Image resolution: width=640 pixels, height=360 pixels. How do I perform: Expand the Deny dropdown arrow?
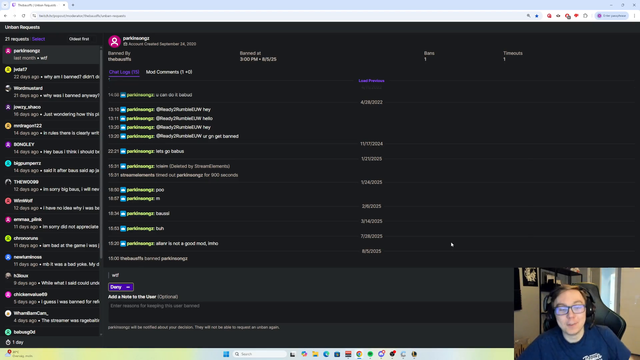pos(128,287)
